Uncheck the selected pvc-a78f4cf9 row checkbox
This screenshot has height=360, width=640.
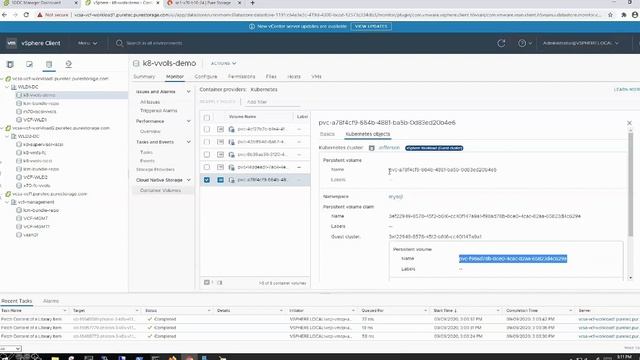[207, 180]
